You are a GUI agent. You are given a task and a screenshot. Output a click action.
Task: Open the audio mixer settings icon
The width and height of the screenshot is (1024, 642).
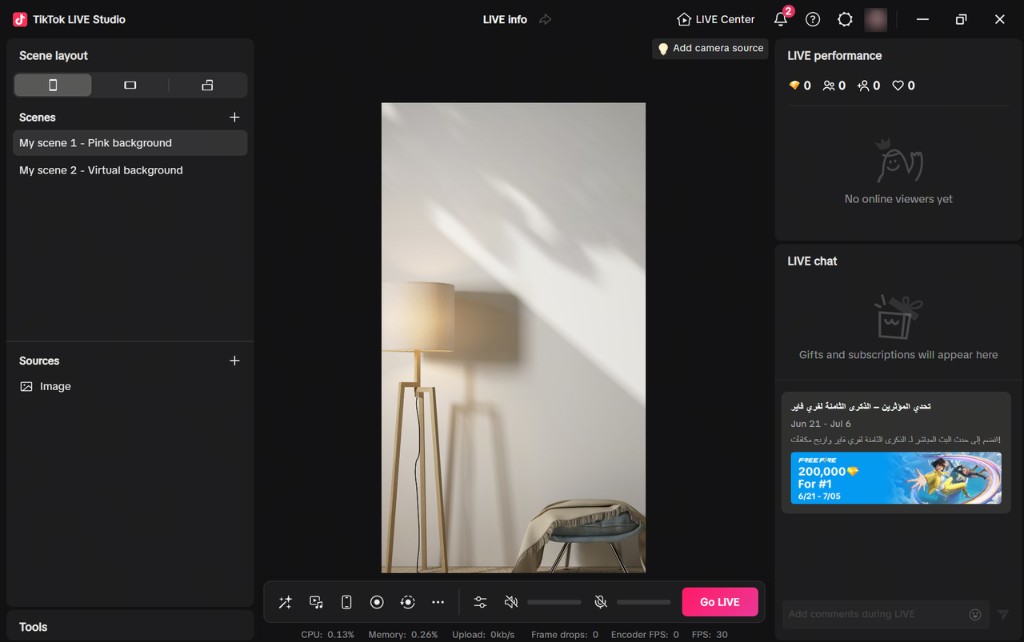pyautogui.click(x=479, y=601)
